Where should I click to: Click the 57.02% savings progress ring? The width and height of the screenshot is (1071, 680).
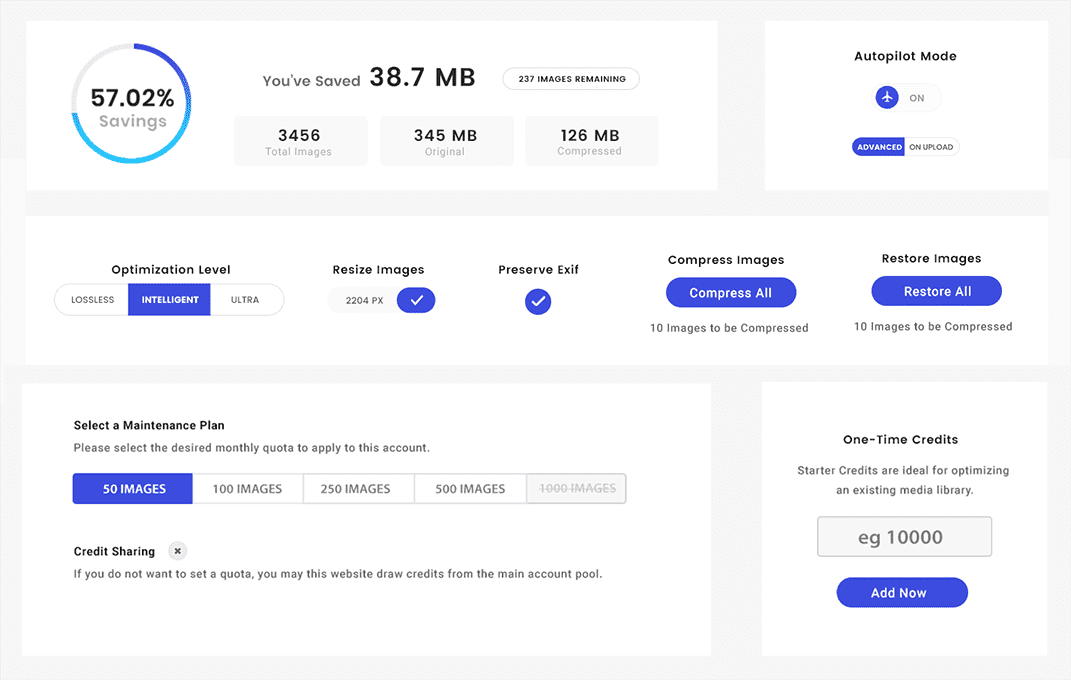click(132, 104)
